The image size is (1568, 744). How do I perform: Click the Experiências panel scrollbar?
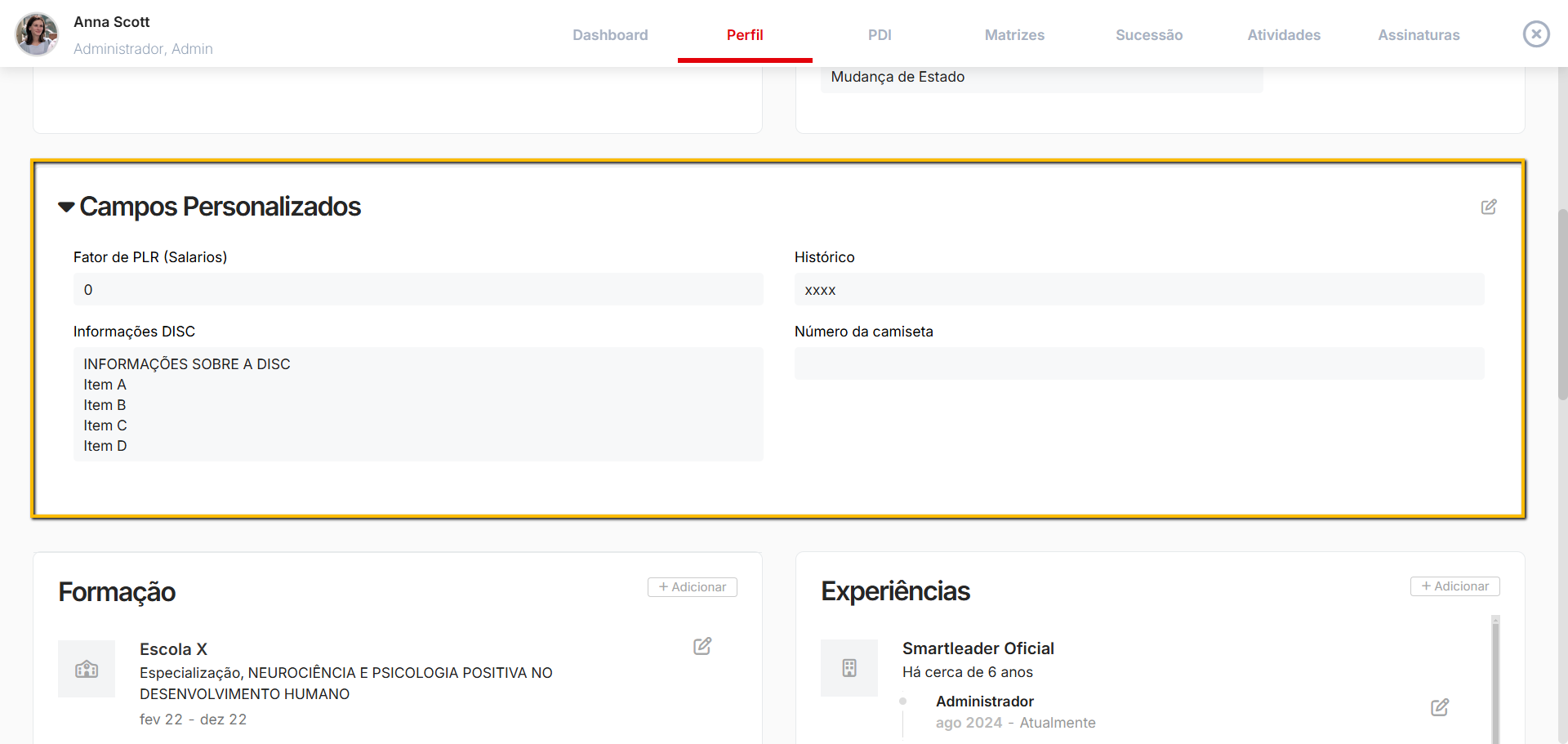(x=1495, y=678)
